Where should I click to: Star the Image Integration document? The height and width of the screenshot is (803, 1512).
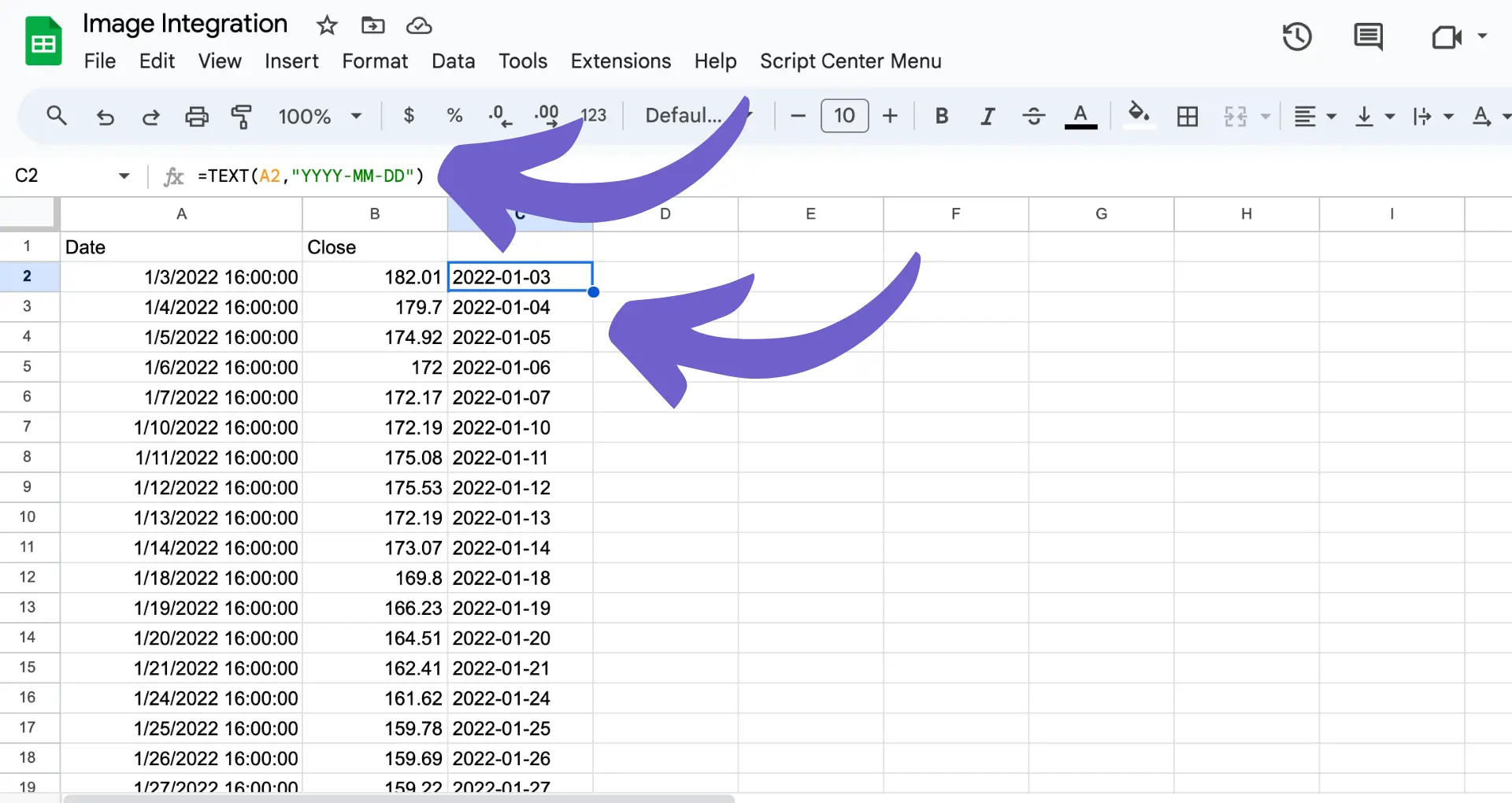coord(327,26)
